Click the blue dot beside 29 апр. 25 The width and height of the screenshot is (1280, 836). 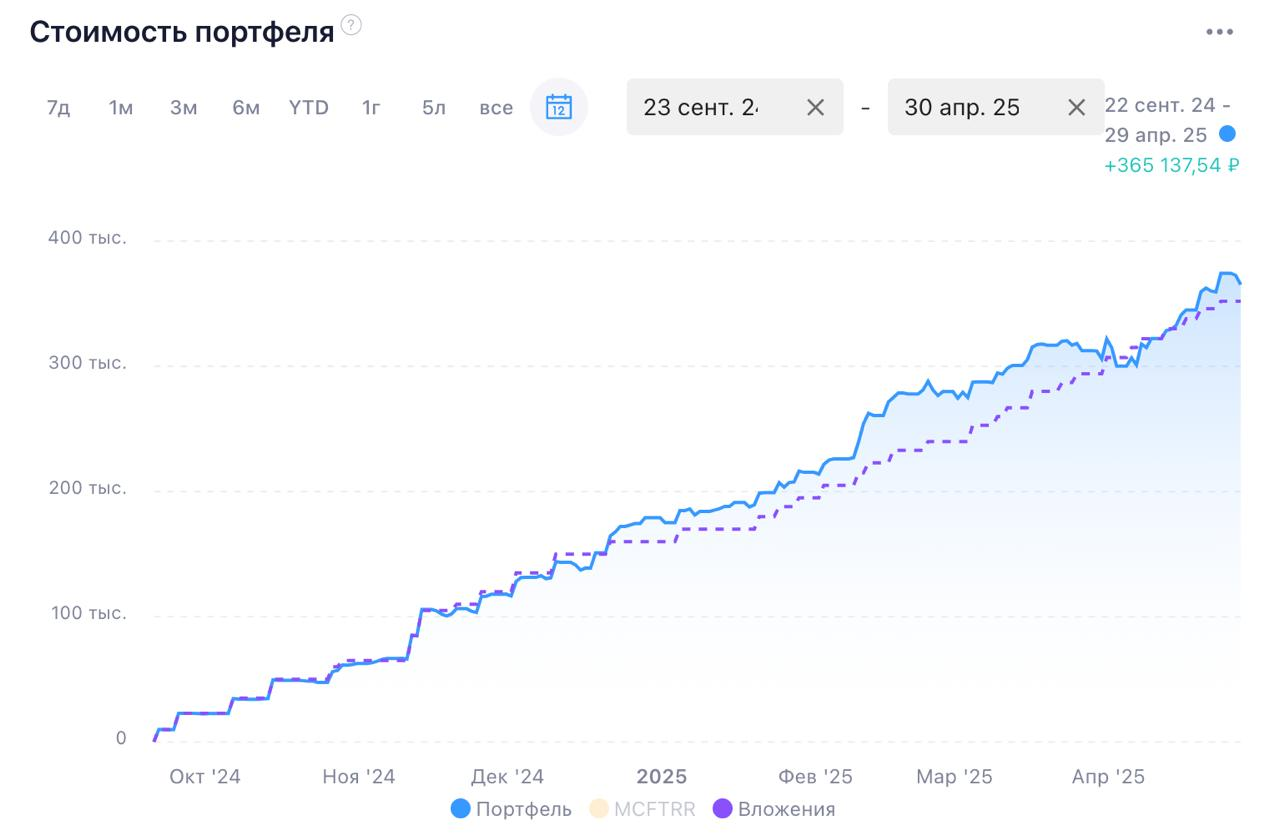tap(1228, 134)
